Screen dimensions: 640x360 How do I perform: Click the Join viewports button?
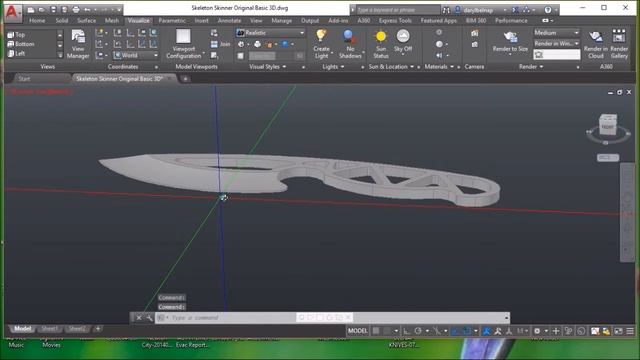pos(220,44)
